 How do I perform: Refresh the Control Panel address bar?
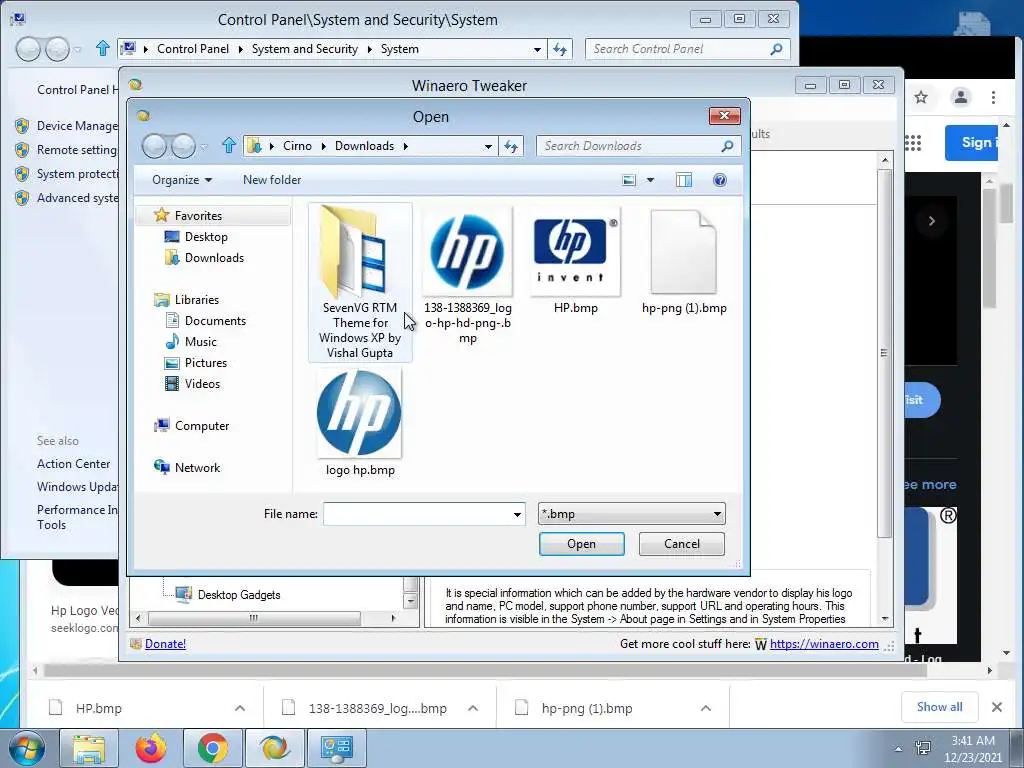(x=560, y=49)
